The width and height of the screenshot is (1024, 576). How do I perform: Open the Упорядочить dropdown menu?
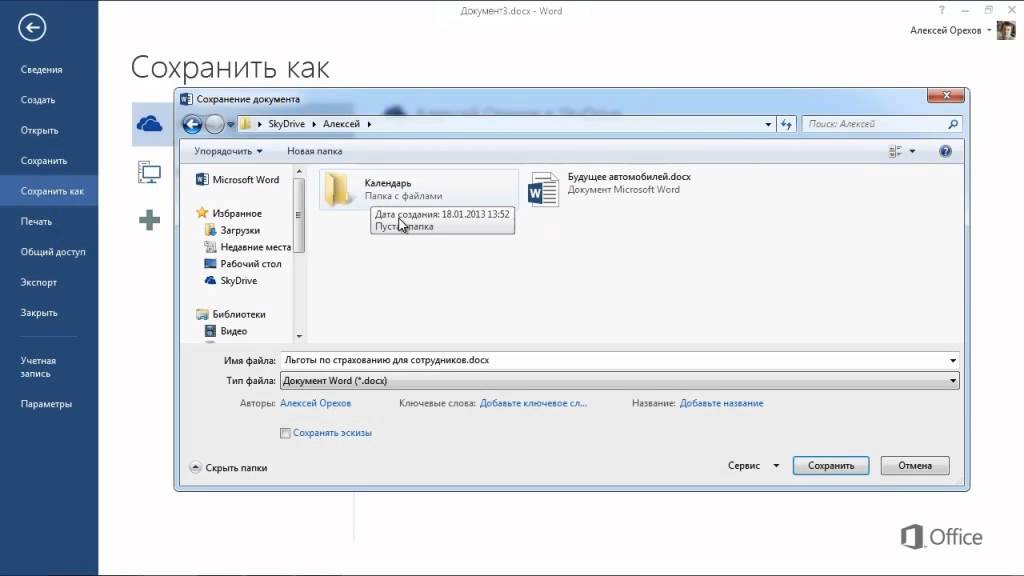pos(228,152)
